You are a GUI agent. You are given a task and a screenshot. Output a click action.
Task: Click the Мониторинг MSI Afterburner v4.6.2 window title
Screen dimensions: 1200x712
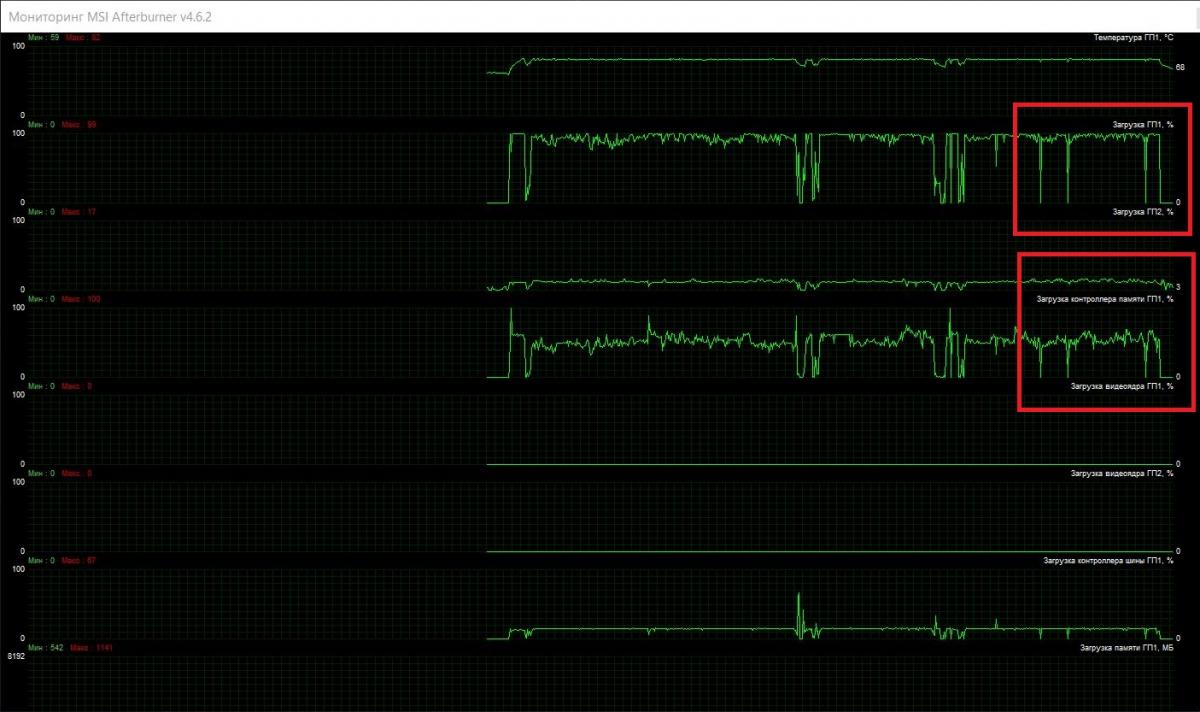(110, 17)
